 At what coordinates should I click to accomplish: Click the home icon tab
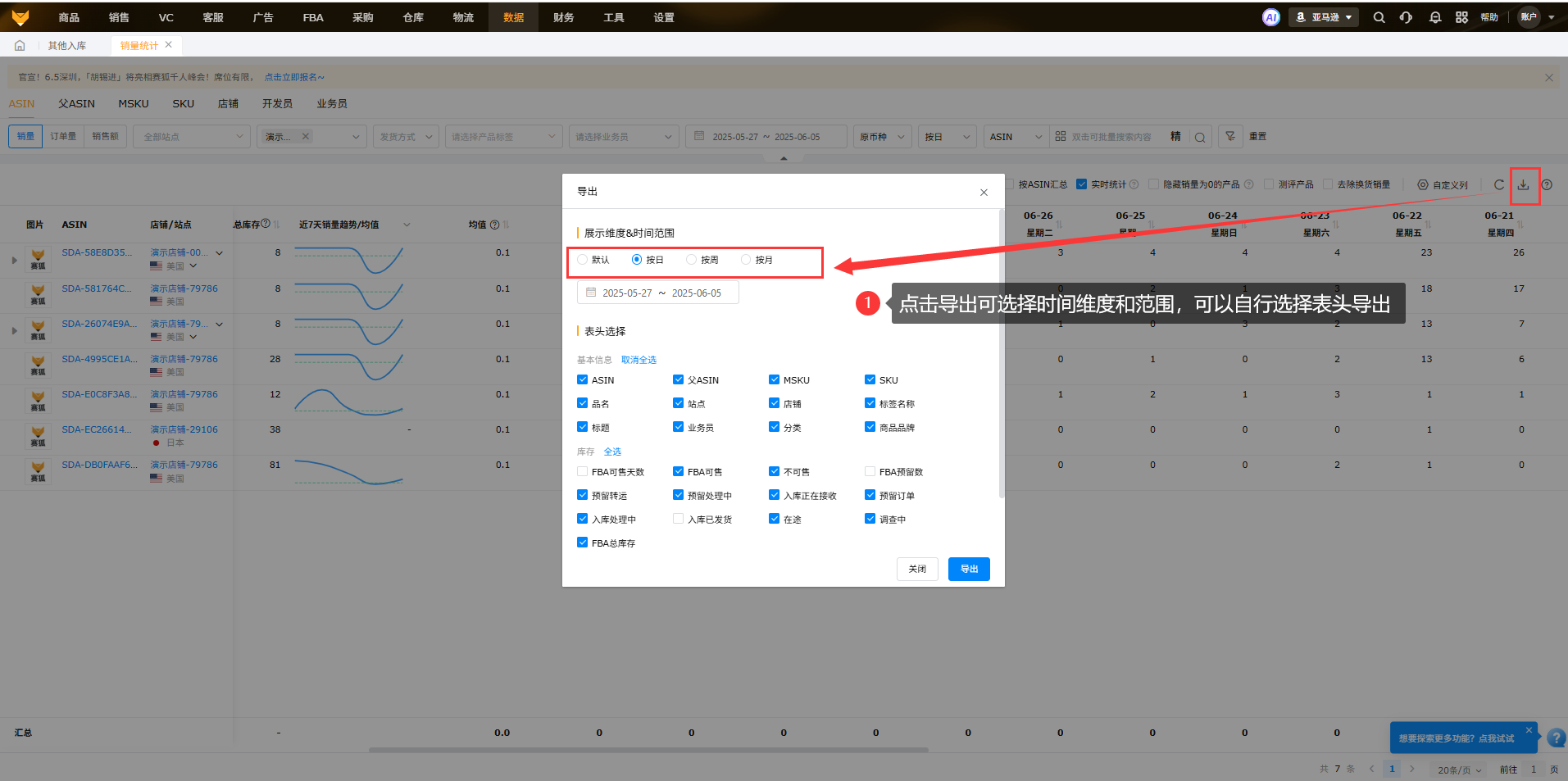click(20, 46)
